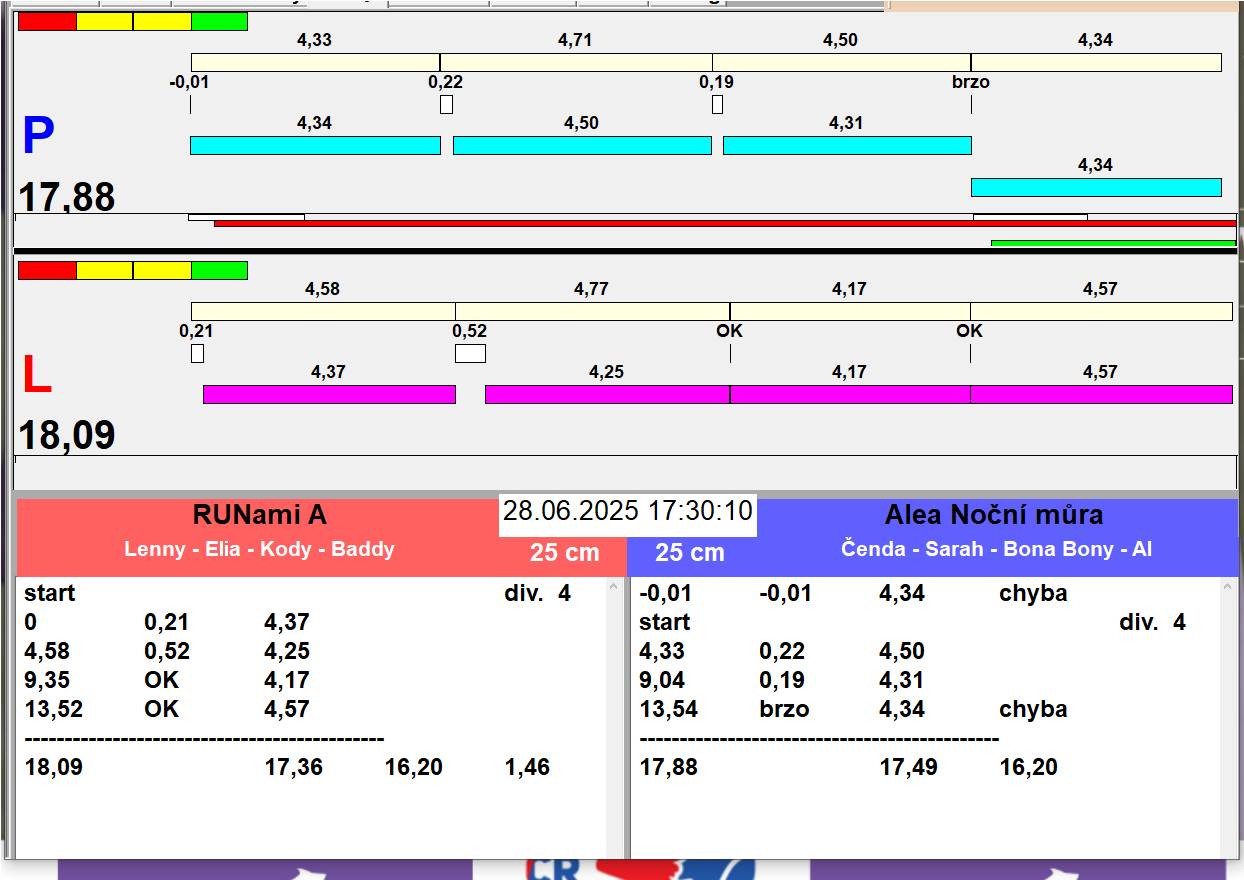
Task: Select the cream 4,71 bar in lane P
Action: [576, 62]
